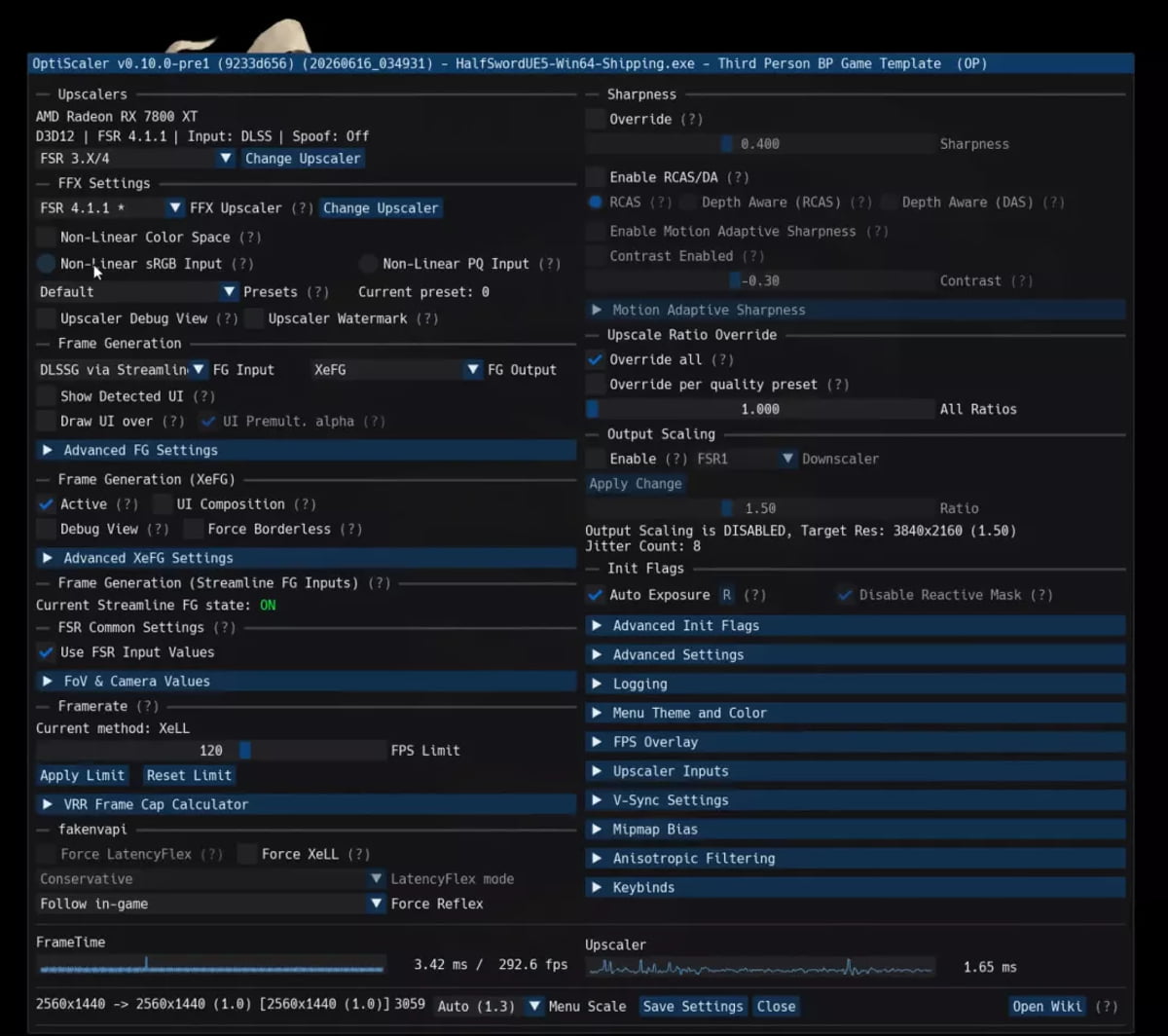Enable RCAS/DA checkbox
The width and height of the screenshot is (1168, 1036).
595,177
